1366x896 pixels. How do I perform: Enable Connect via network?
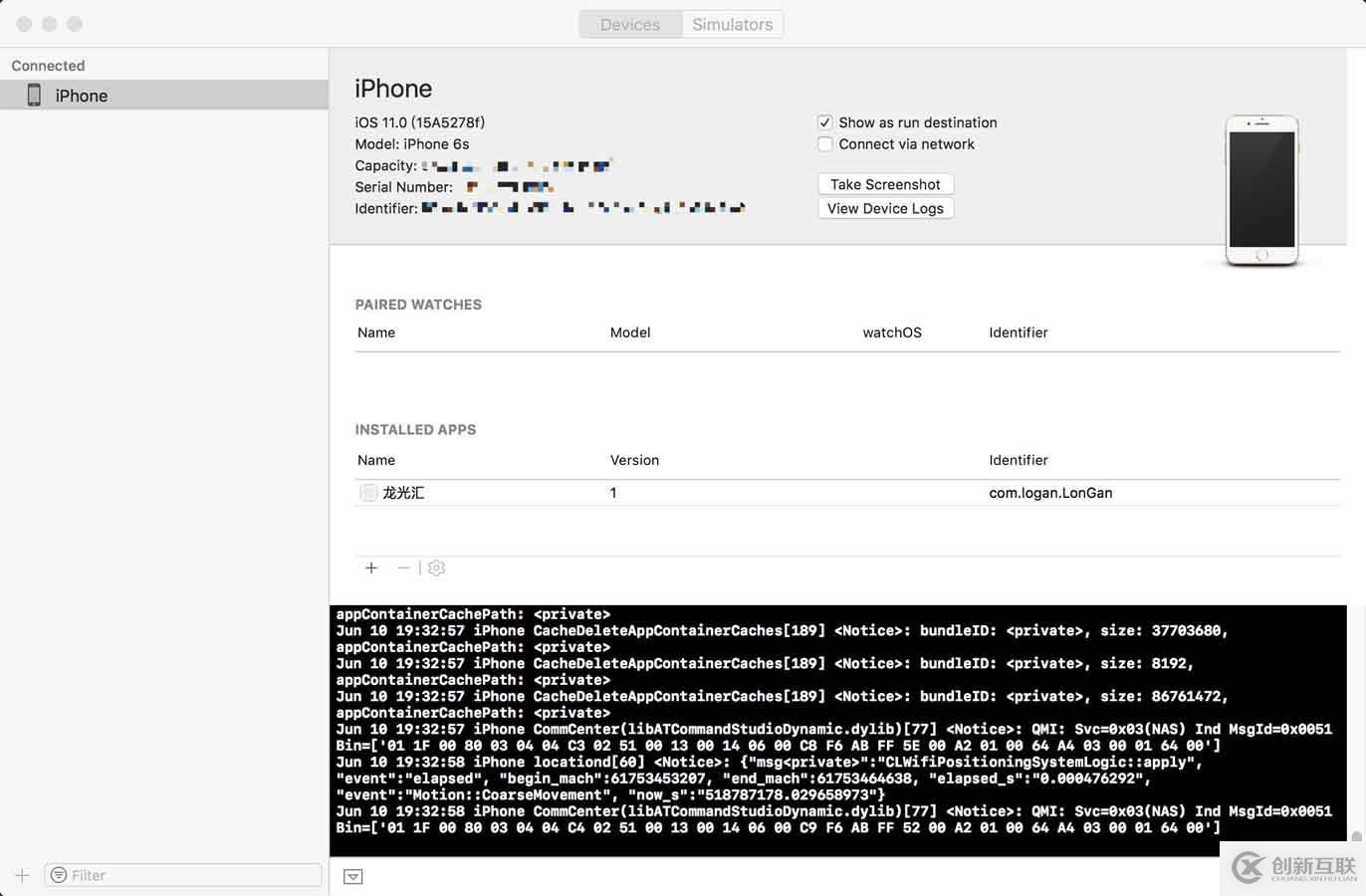pos(825,144)
